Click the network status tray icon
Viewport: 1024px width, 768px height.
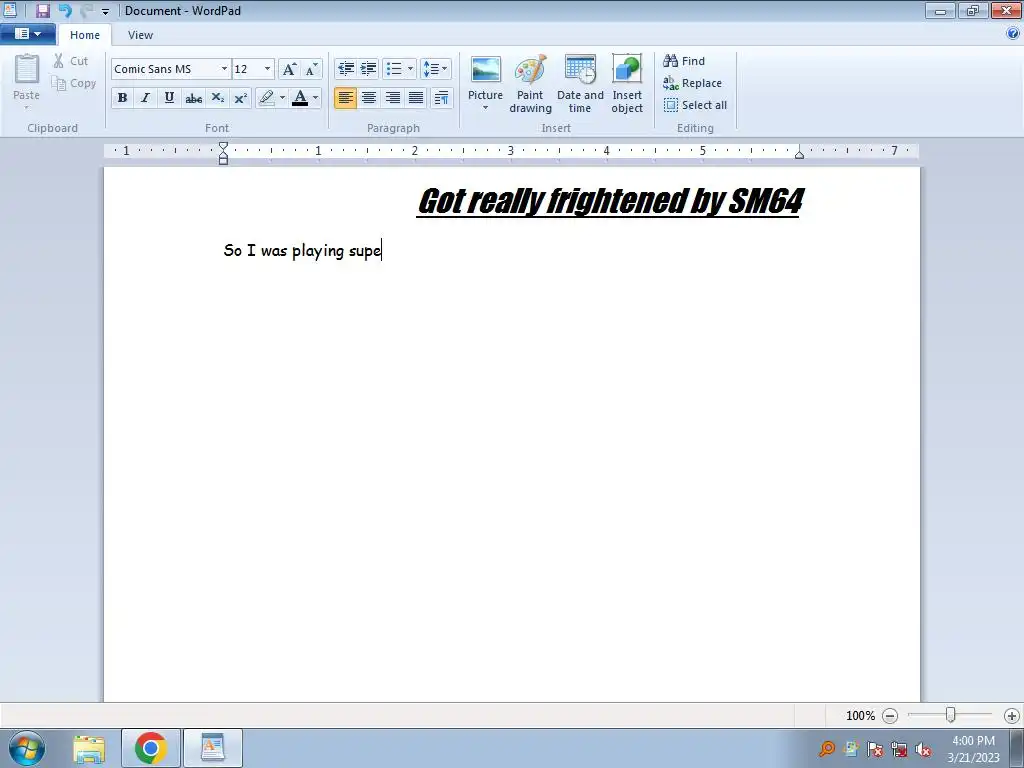click(x=899, y=749)
